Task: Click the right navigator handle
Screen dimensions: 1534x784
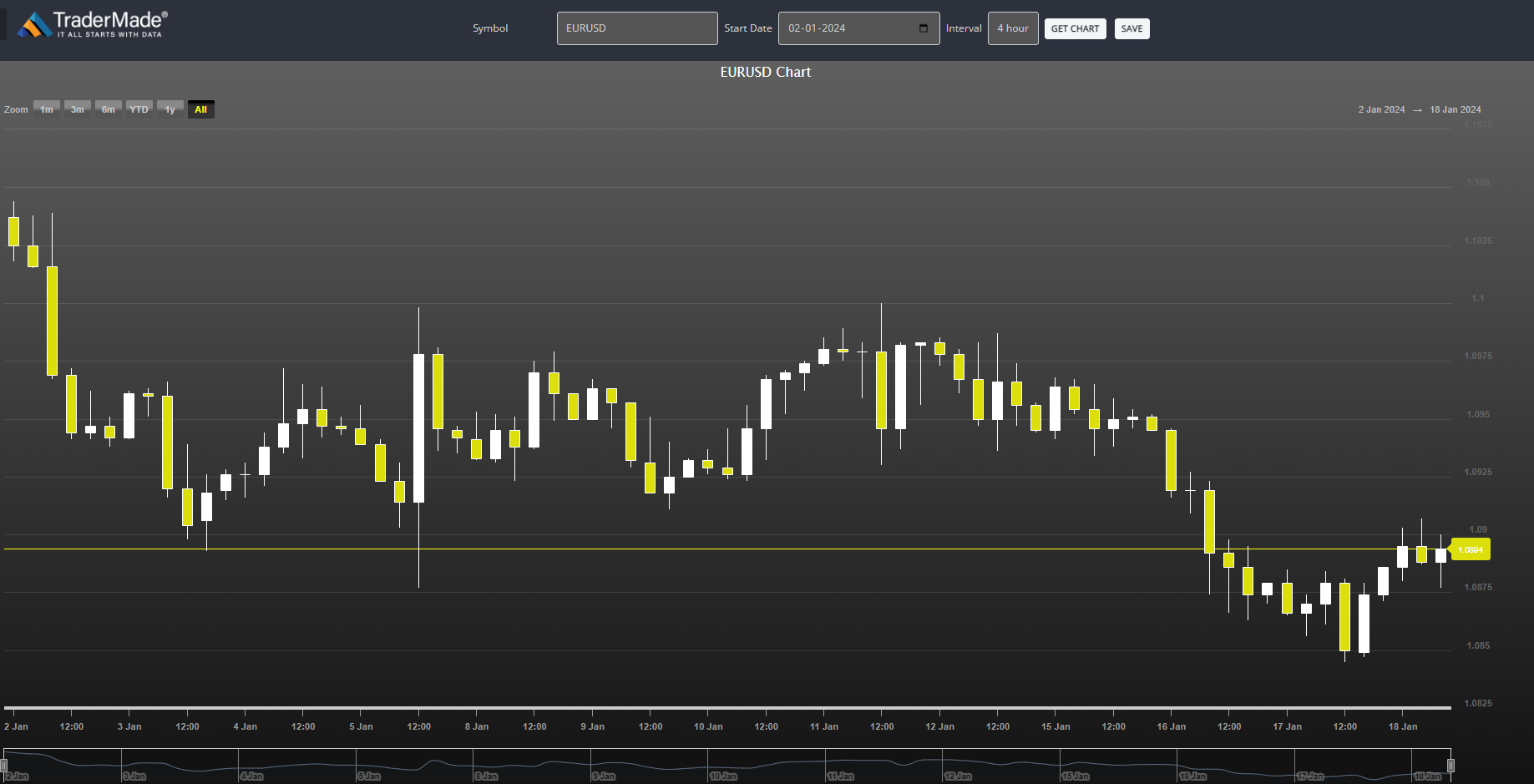Action: 1450,766
